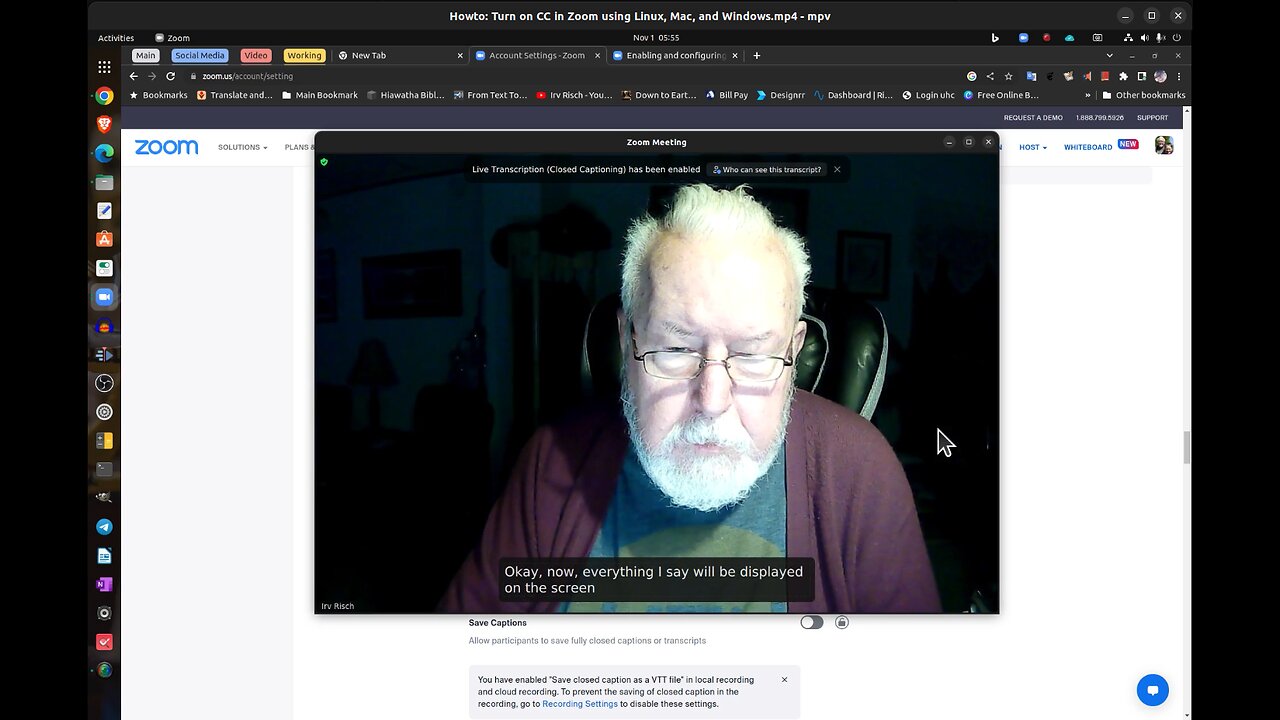Click green encryption shield in Zoom Meeting

(x=324, y=161)
